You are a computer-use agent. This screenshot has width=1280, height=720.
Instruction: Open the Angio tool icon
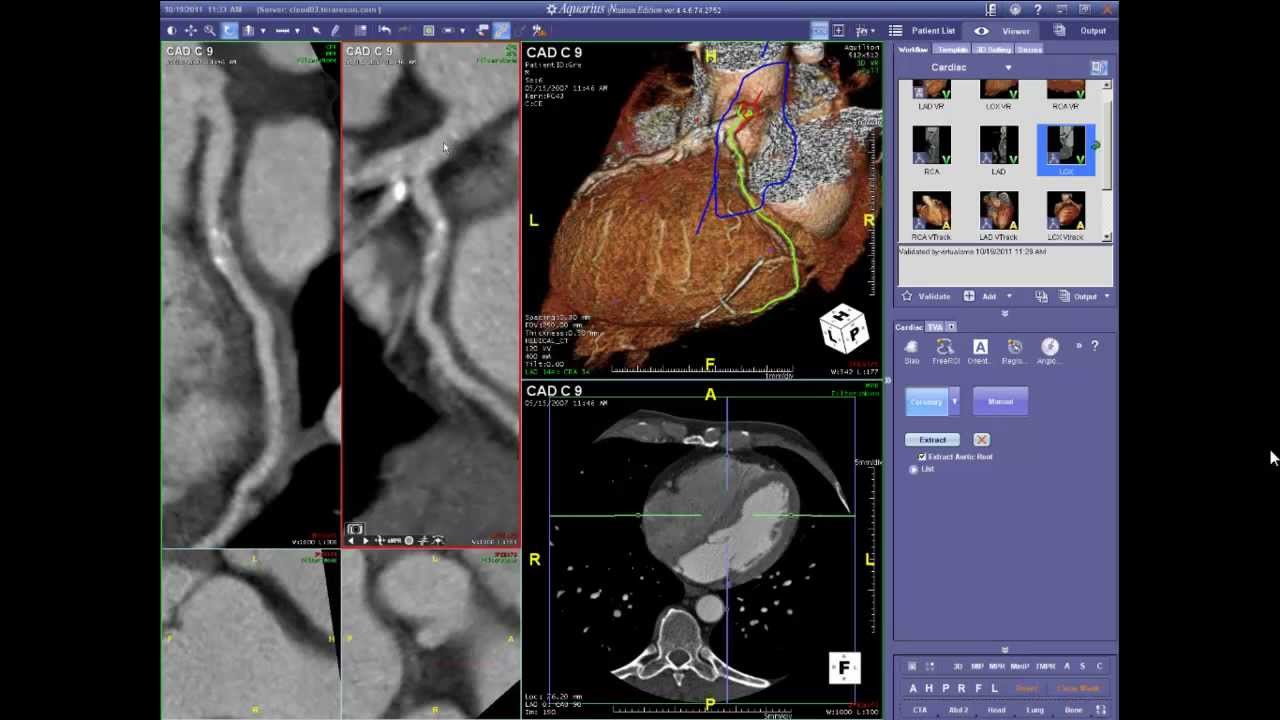pyautogui.click(x=1049, y=351)
